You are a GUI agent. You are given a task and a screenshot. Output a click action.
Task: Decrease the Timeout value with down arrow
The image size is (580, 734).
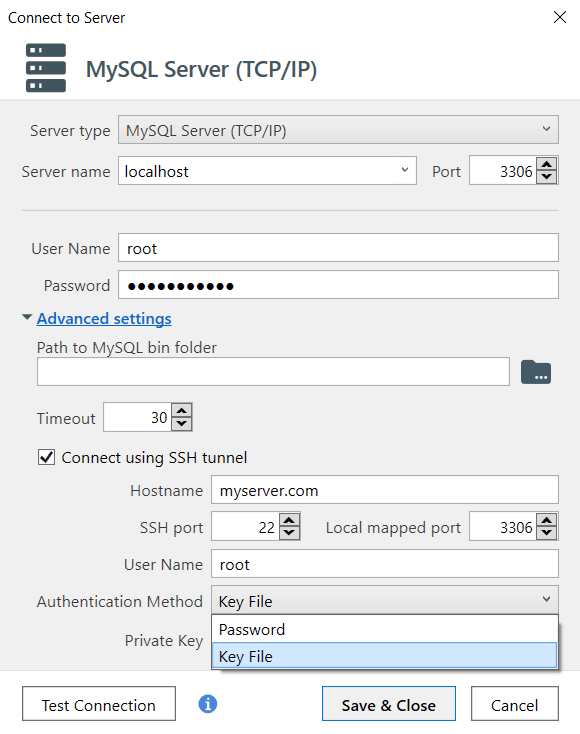point(182,423)
